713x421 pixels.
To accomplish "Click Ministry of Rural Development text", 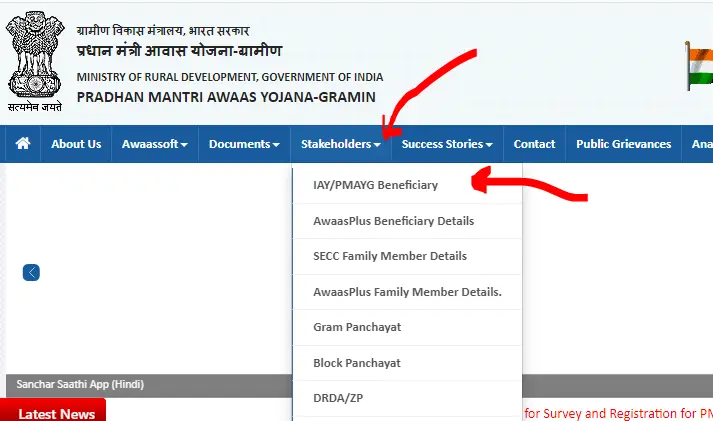I will (230, 77).
